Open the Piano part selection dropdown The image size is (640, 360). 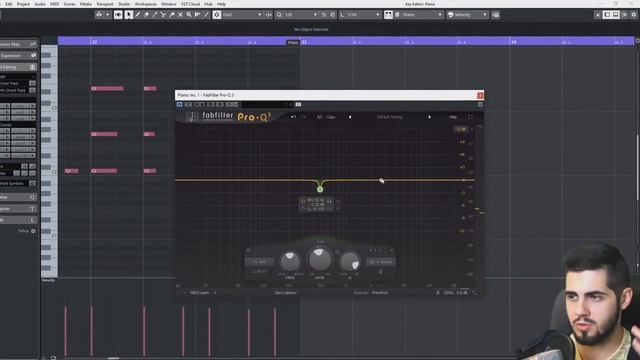click(422, 15)
